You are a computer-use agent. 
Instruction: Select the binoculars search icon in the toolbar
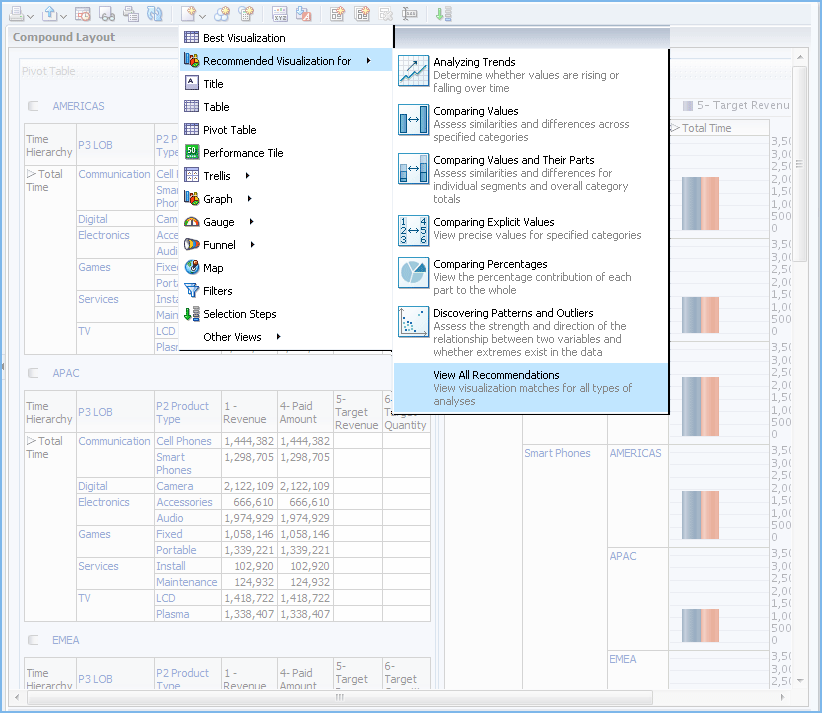pos(106,13)
